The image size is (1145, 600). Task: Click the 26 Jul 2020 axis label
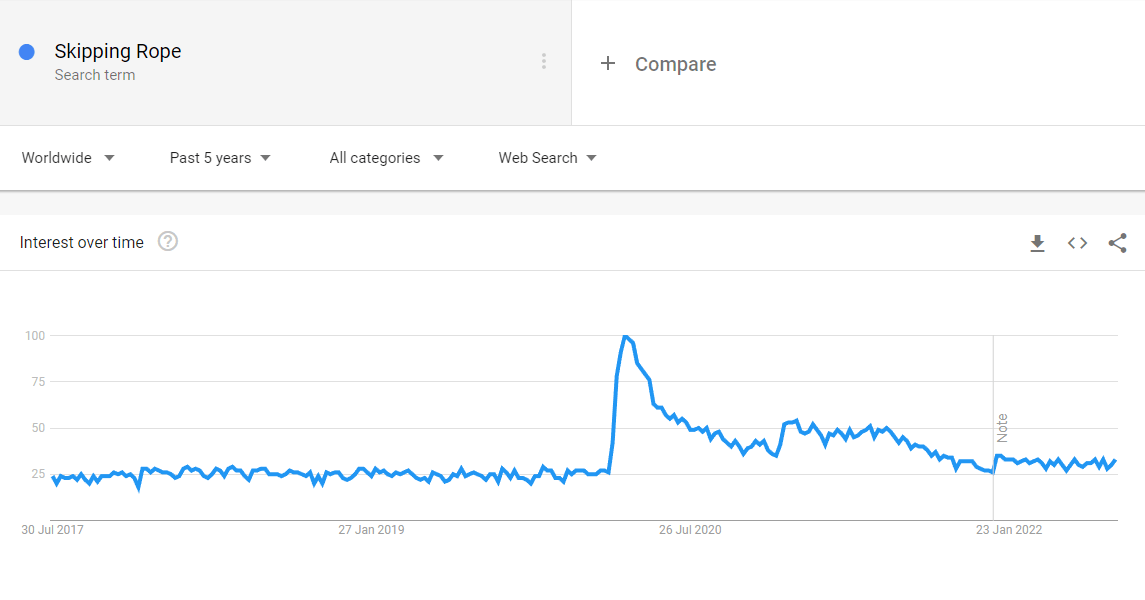click(x=690, y=530)
